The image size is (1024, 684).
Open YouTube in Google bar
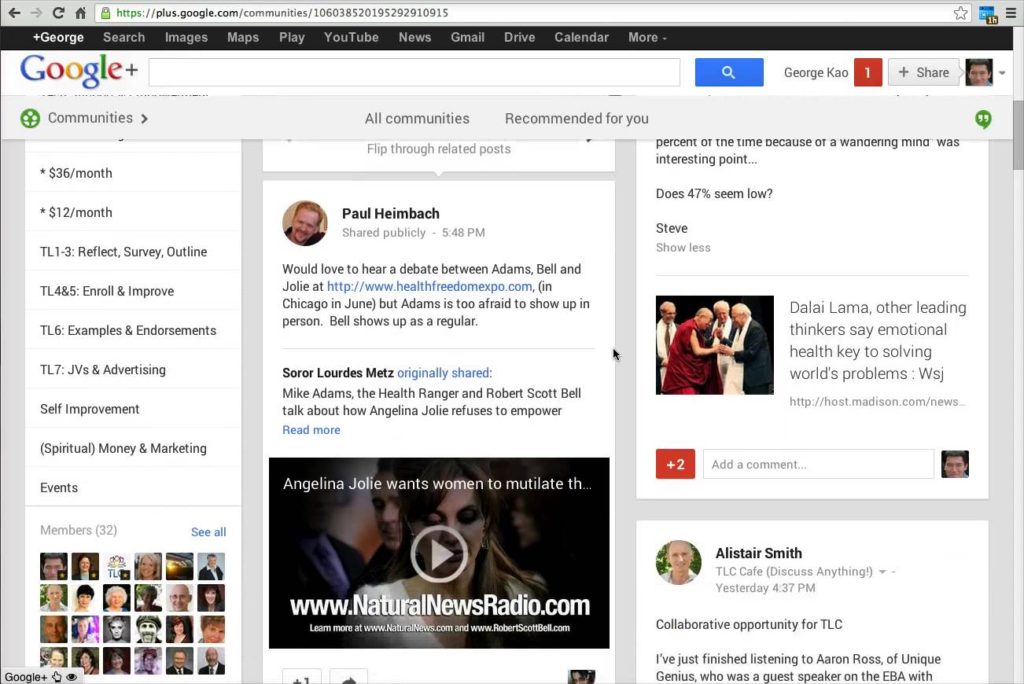(351, 37)
